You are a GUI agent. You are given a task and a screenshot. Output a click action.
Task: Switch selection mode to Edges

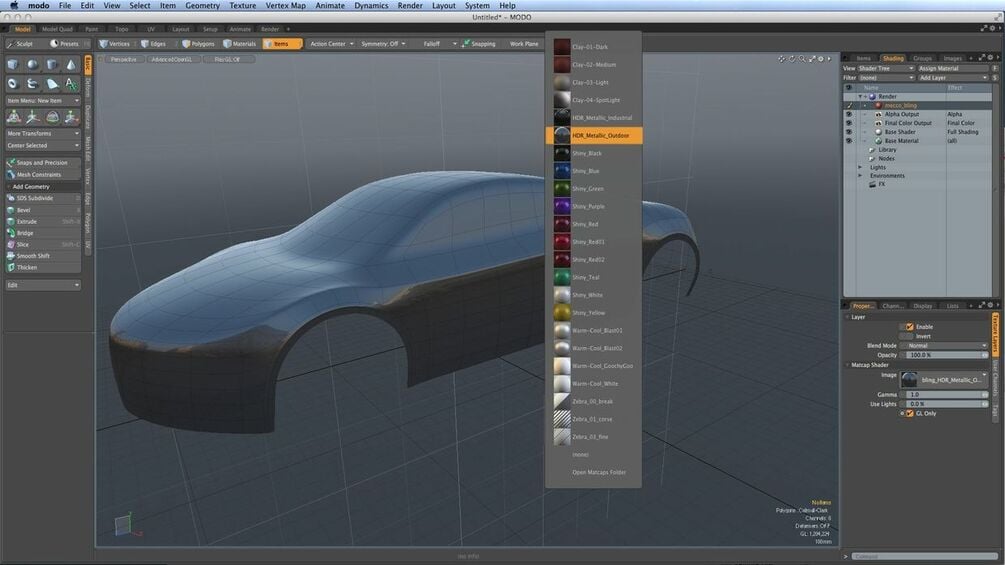[x=154, y=44]
